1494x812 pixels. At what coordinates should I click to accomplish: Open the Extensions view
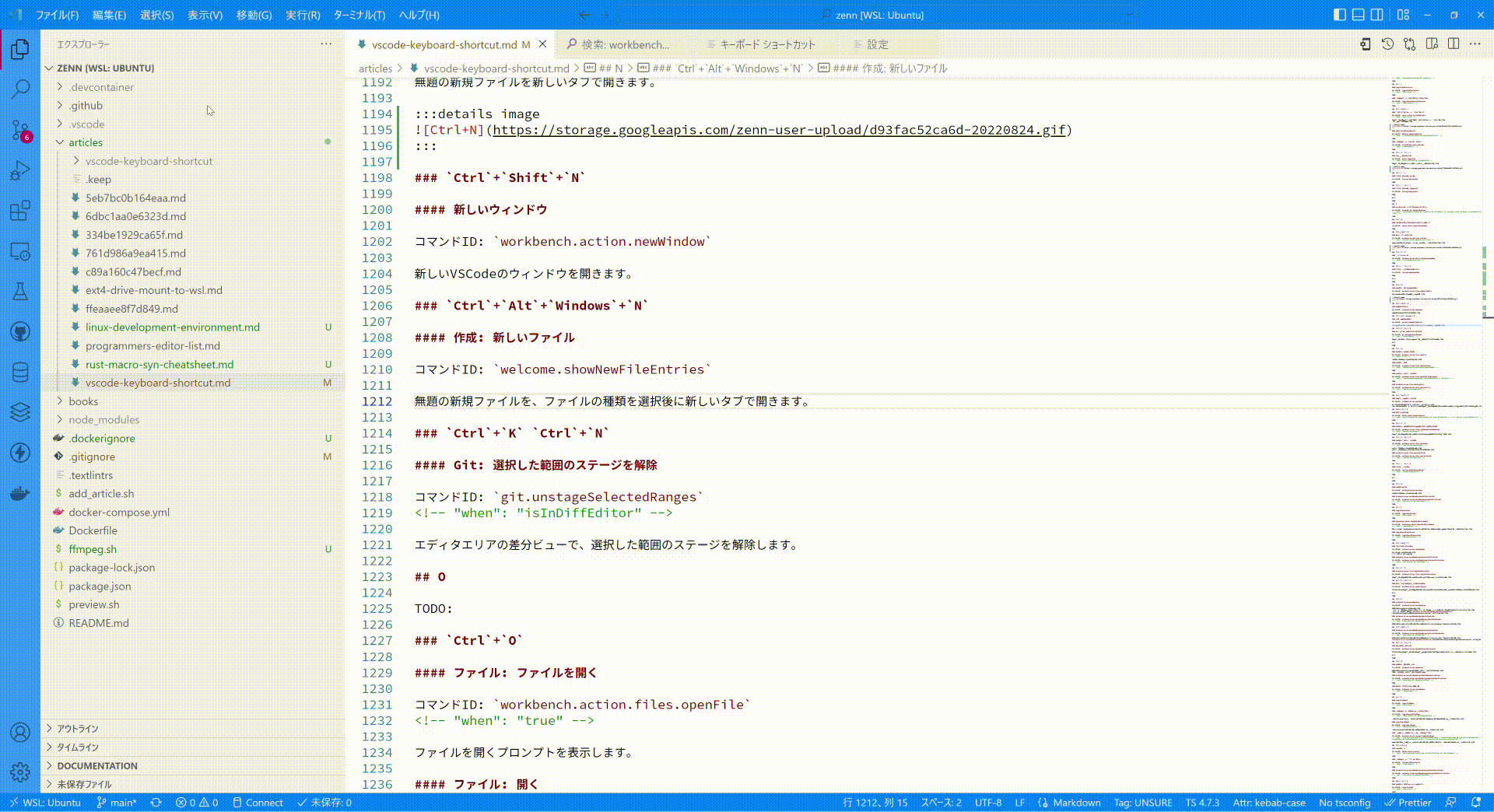point(20,211)
